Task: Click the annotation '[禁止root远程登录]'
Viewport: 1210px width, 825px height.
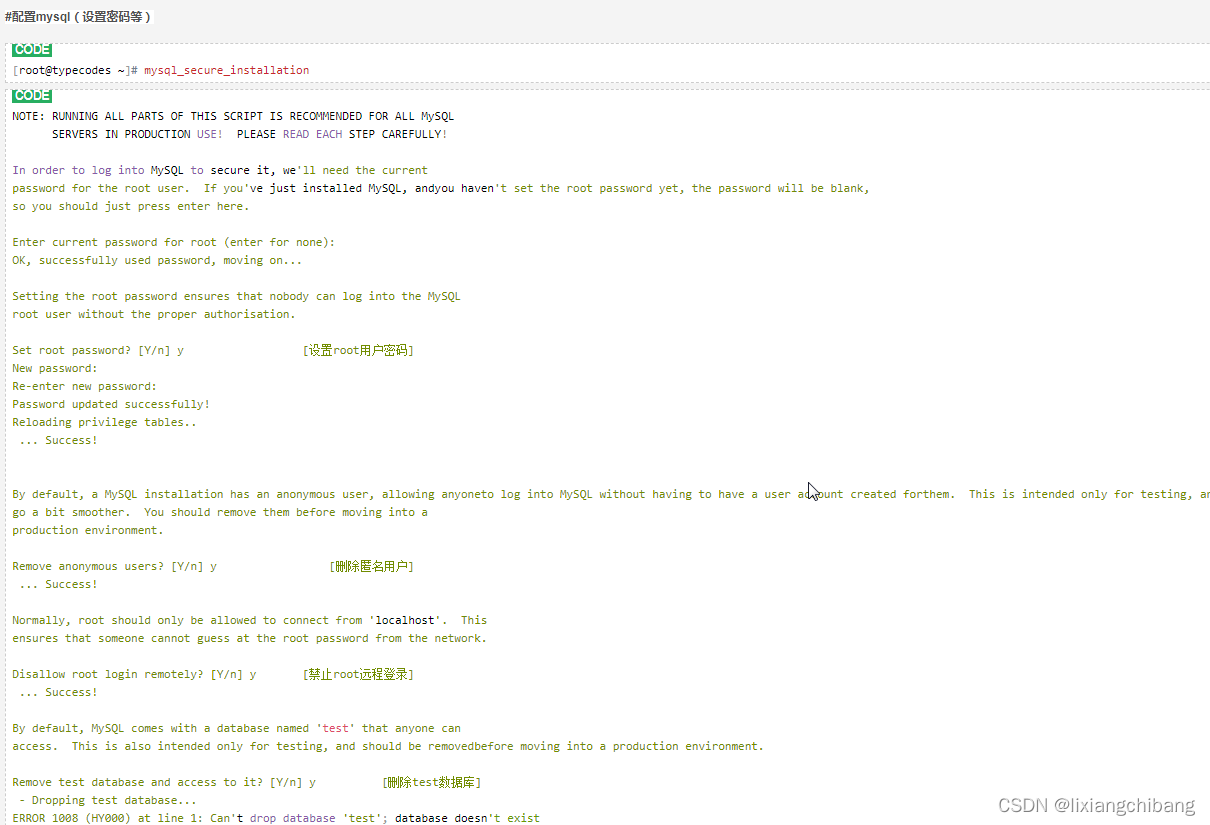Action: click(x=358, y=674)
